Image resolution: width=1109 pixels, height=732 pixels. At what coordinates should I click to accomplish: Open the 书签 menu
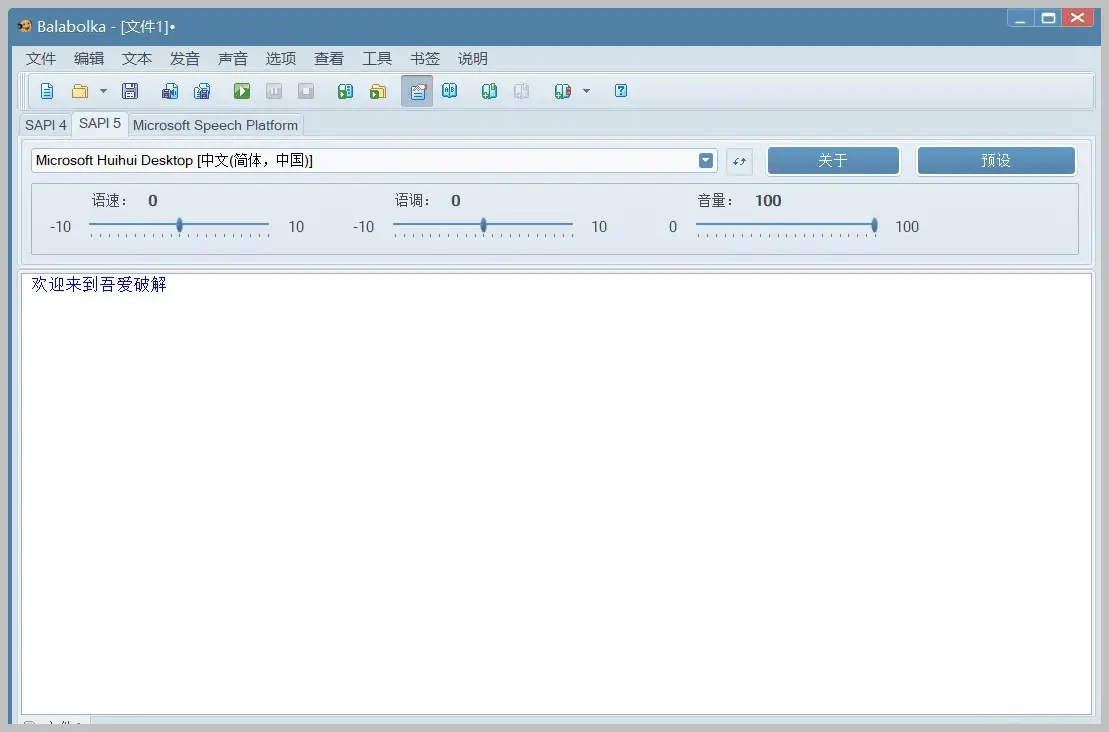click(x=425, y=59)
